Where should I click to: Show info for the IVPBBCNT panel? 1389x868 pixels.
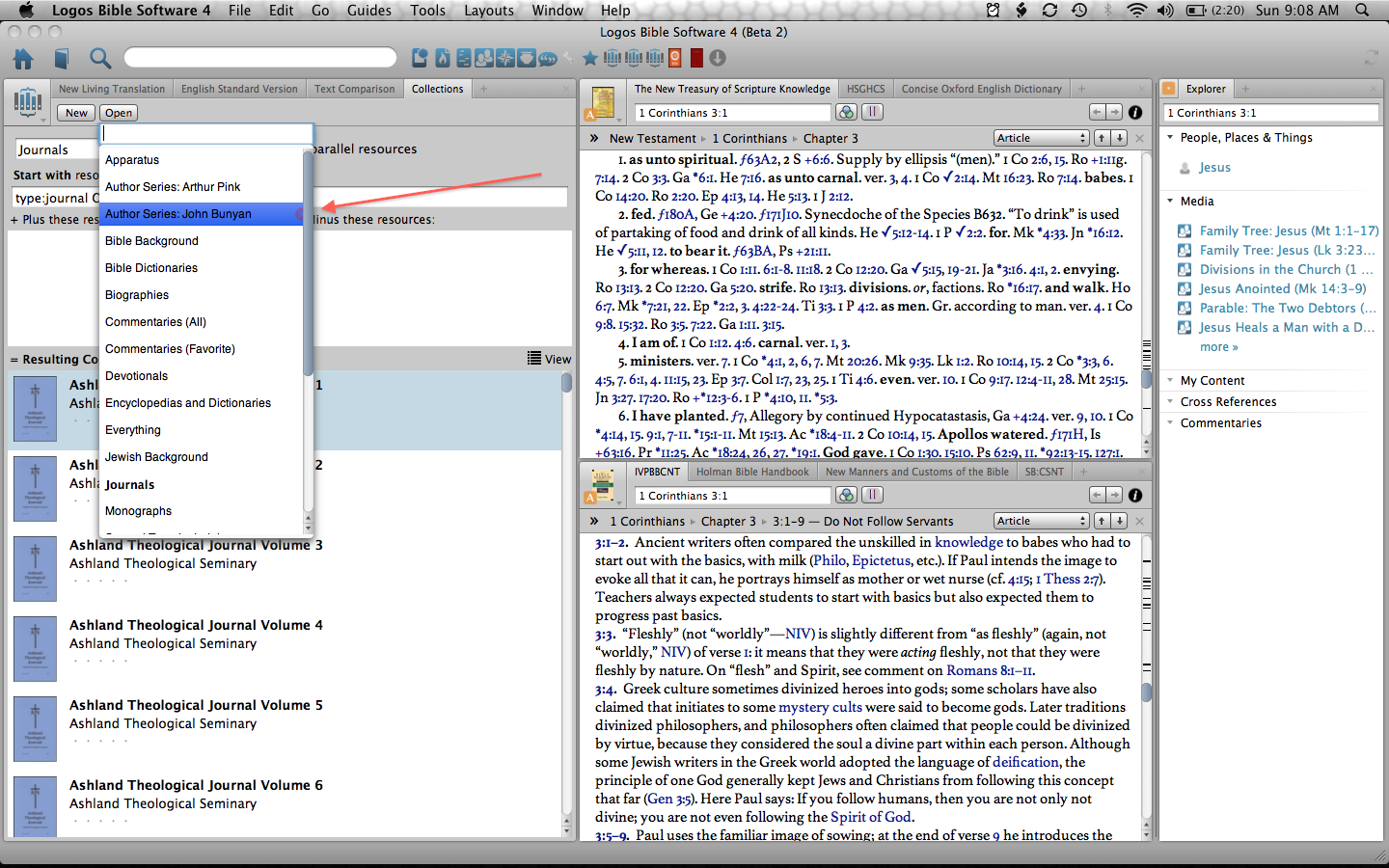tap(1135, 495)
